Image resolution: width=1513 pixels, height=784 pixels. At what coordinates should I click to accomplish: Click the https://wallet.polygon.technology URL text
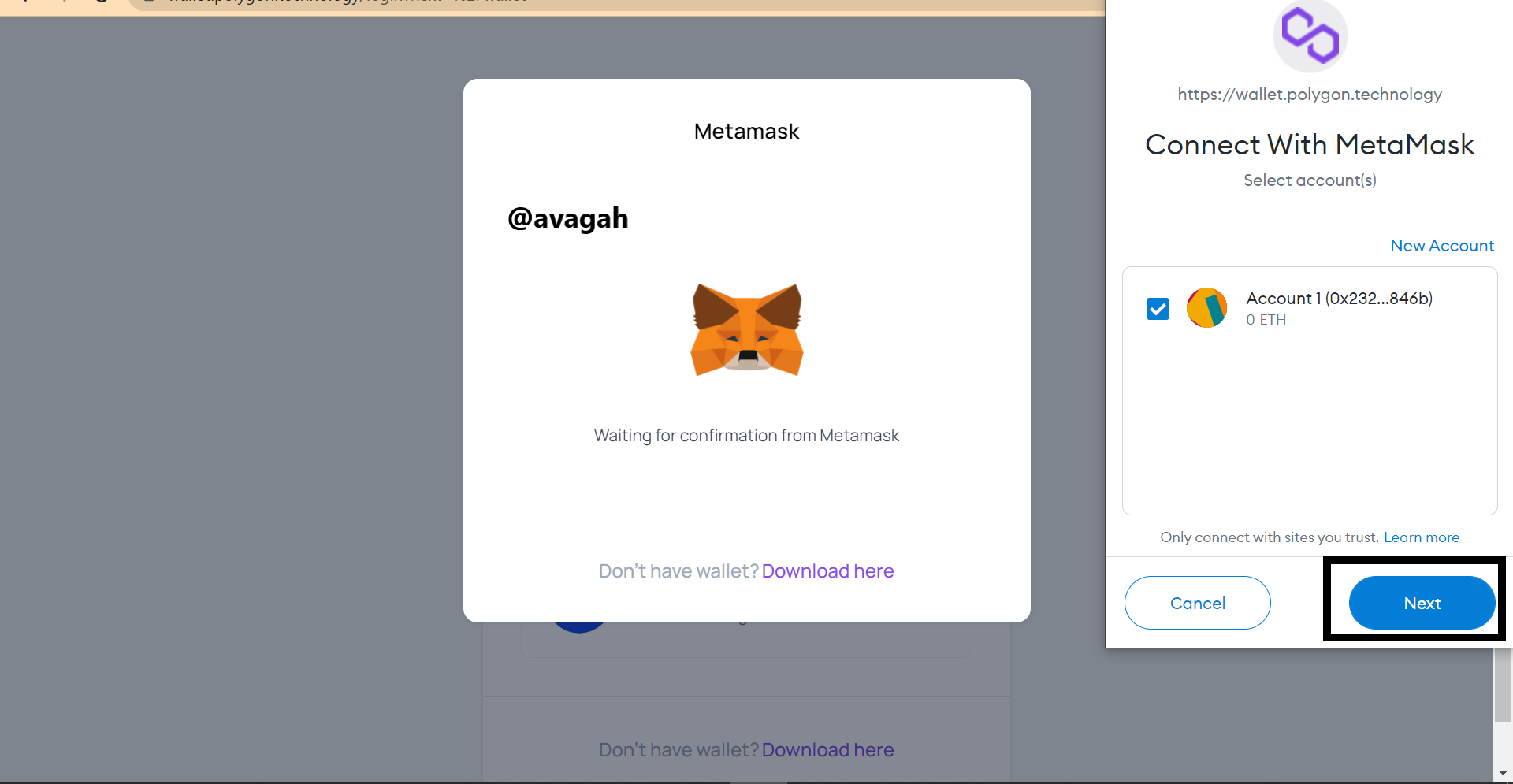[x=1310, y=95]
